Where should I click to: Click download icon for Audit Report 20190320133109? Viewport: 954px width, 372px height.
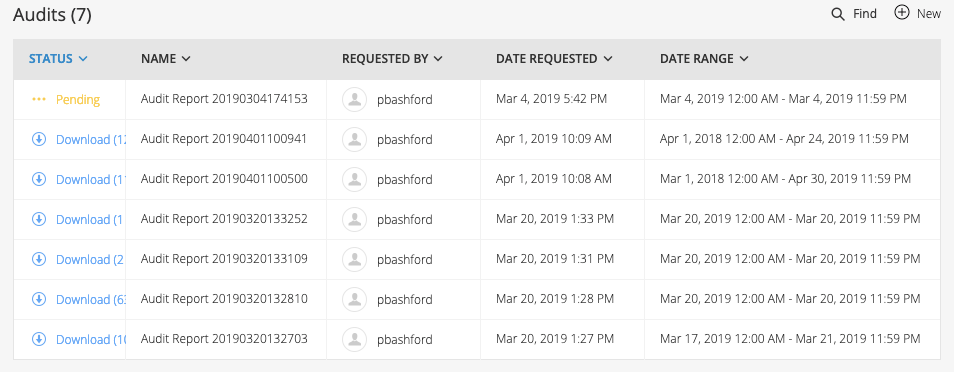tap(39, 259)
